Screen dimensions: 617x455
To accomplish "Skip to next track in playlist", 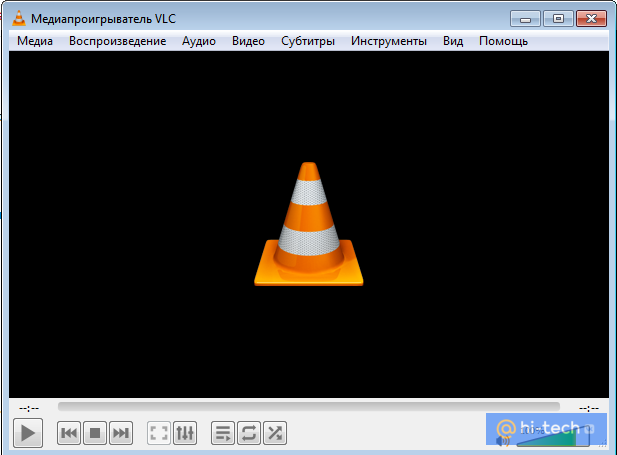I will (121, 433).
